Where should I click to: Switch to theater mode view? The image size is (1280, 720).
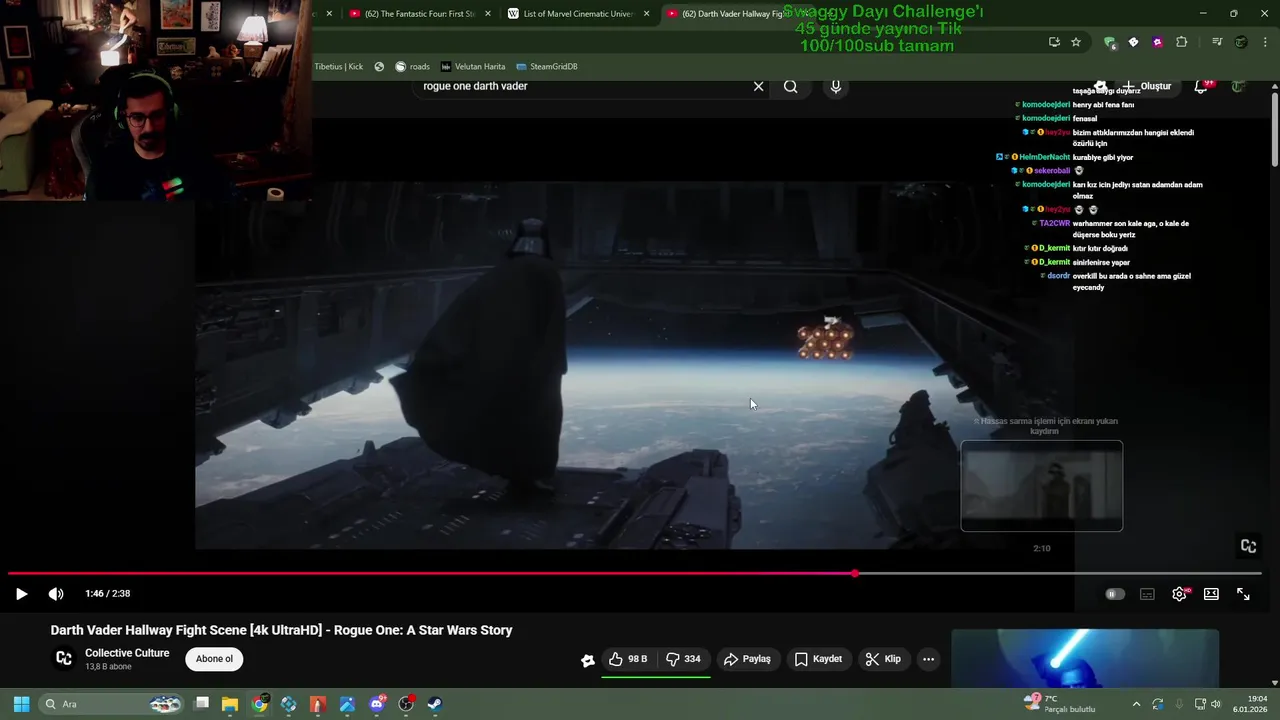click(1211, 594)
